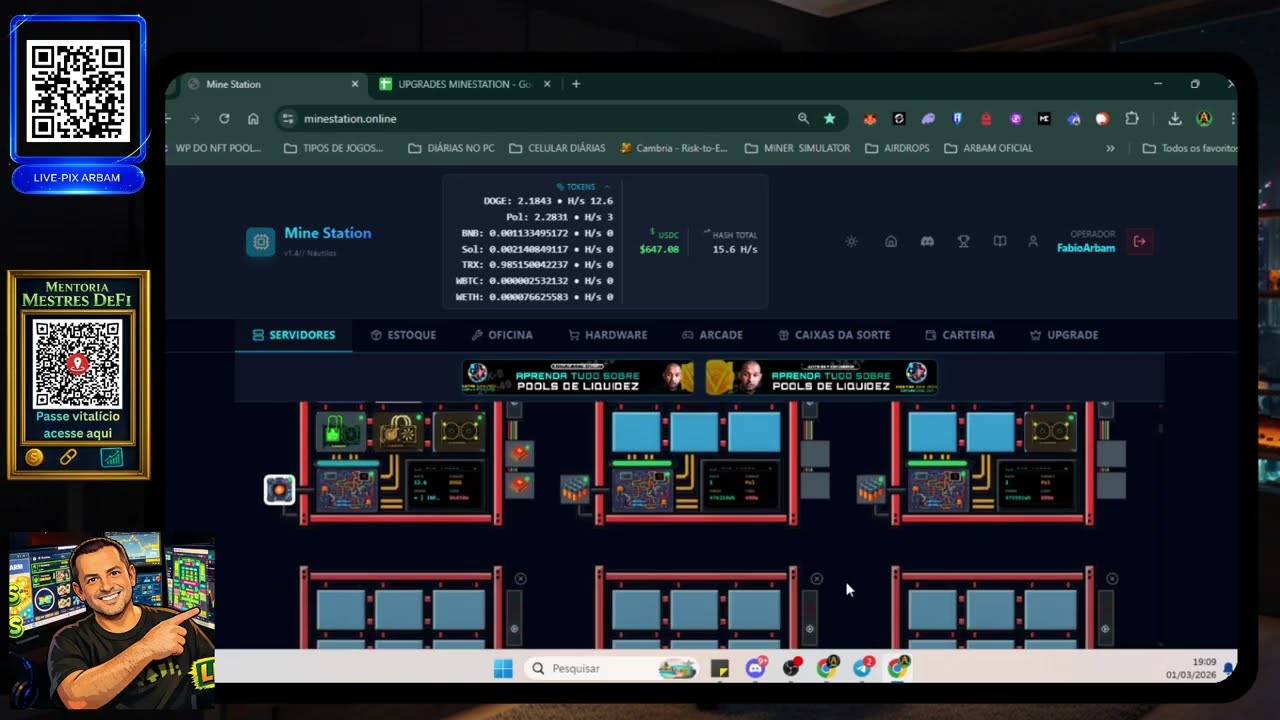Reload the page

pos(224,118)
